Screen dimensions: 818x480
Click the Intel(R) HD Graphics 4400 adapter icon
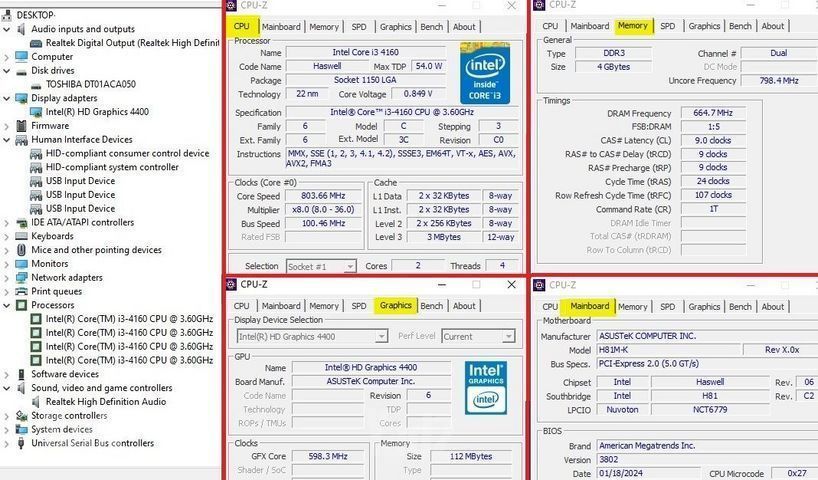tap(36, 112)
